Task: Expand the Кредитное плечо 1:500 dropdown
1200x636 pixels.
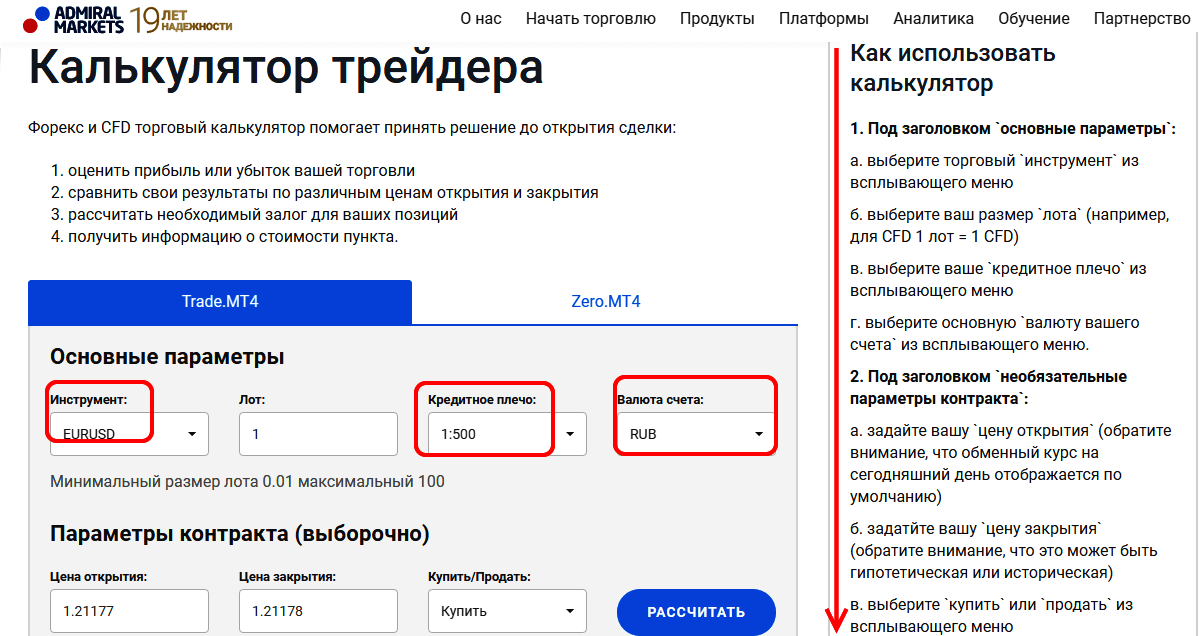Action: pyautogui.click(x=507, y=434)
